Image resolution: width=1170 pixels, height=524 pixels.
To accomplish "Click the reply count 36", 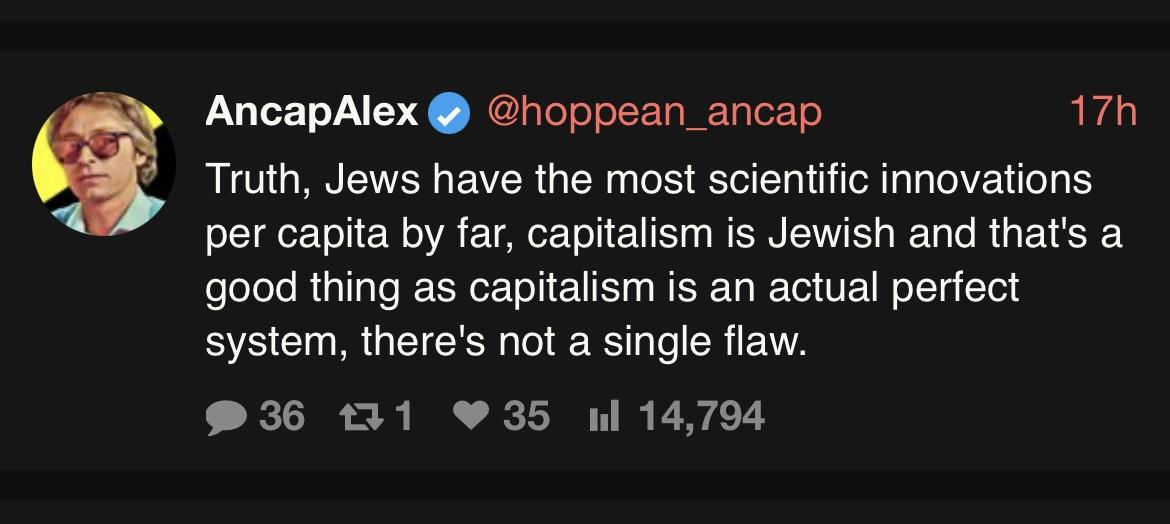I will point(282,416).
